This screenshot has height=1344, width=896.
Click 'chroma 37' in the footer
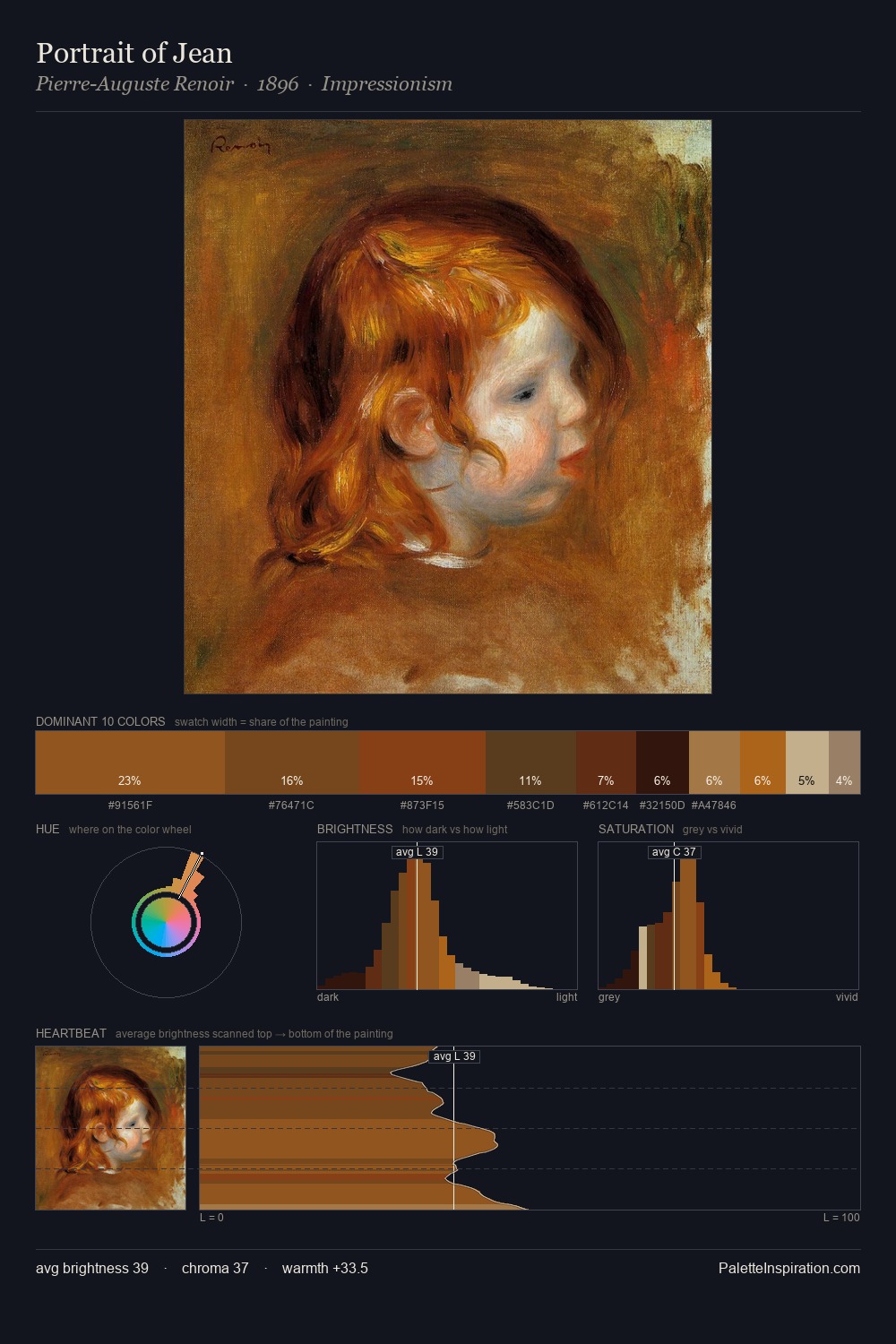tap(215, 1268)
